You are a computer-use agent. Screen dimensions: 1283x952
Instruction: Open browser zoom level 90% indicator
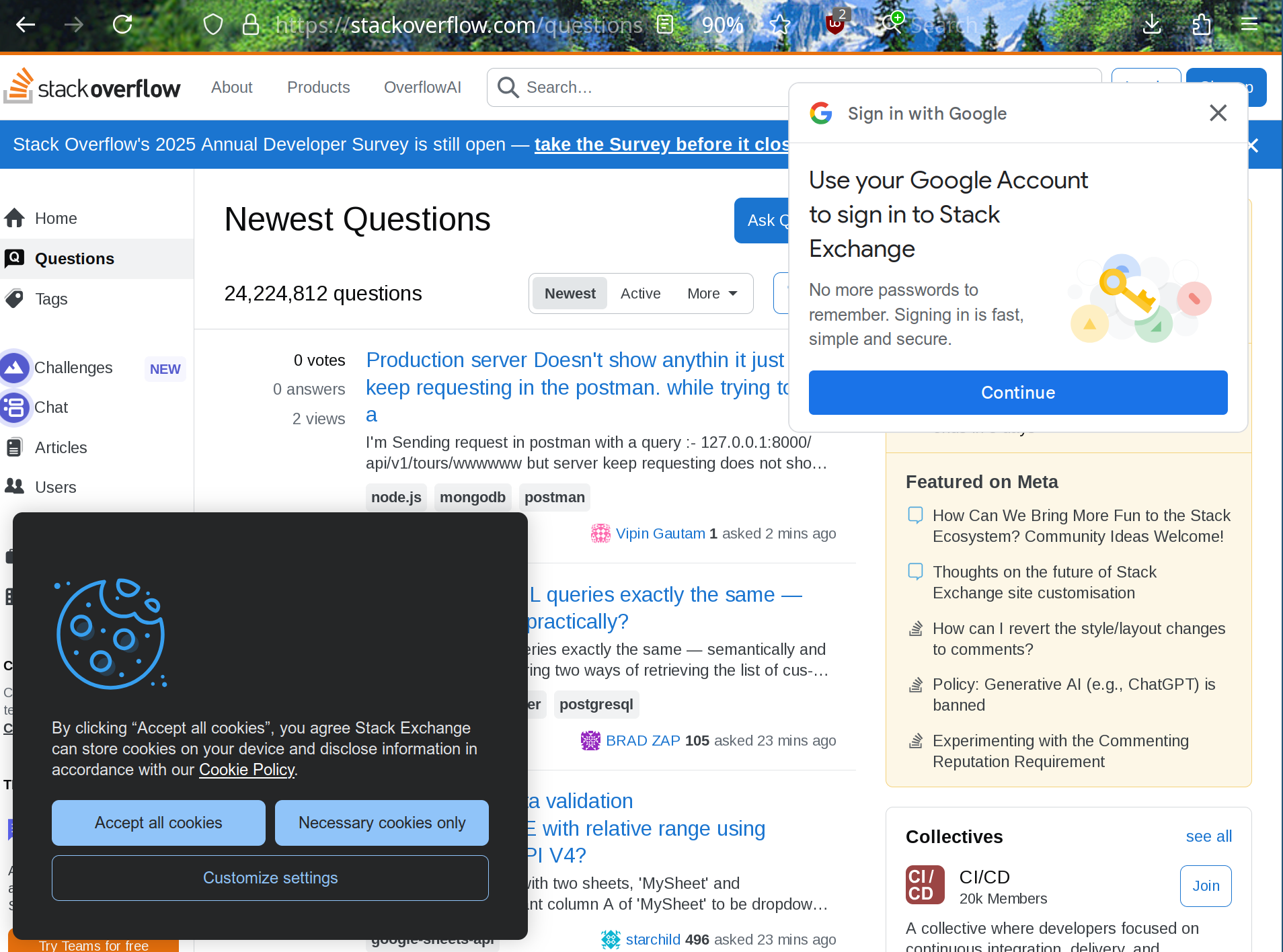pyautogui.click(x=722, y=25)
